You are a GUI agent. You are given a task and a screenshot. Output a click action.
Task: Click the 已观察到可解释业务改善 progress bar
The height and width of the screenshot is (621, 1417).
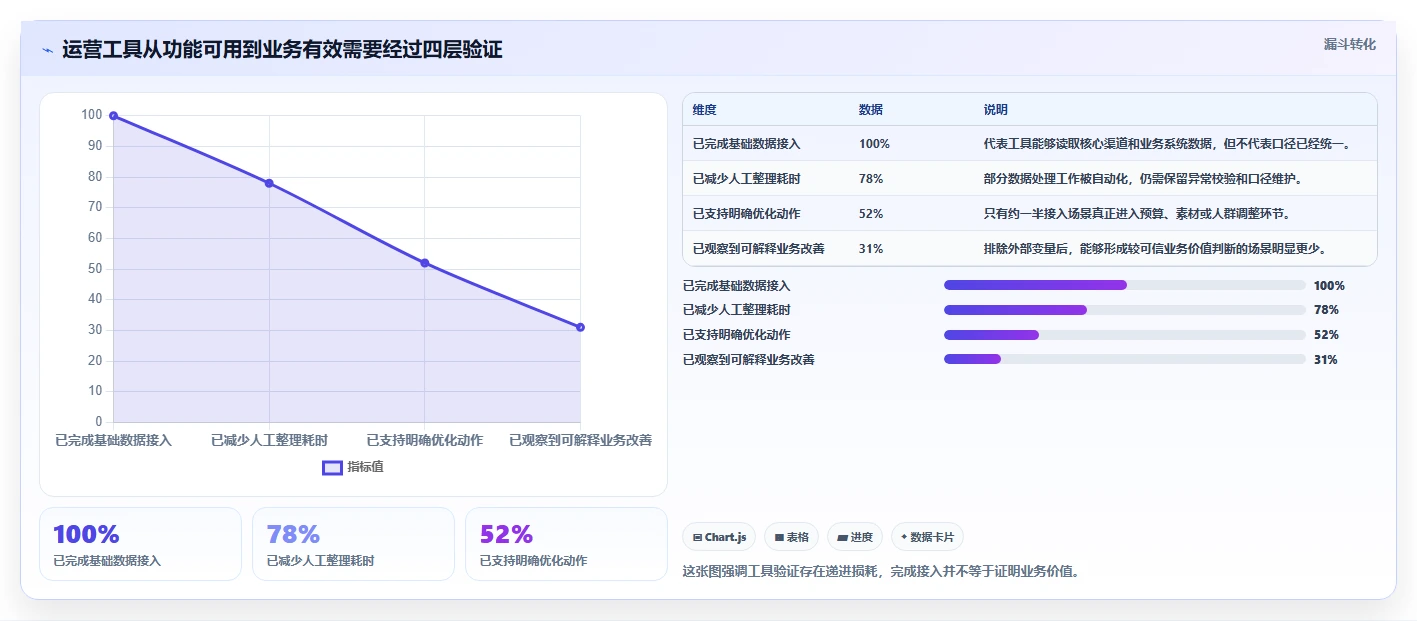point(1125,359)
